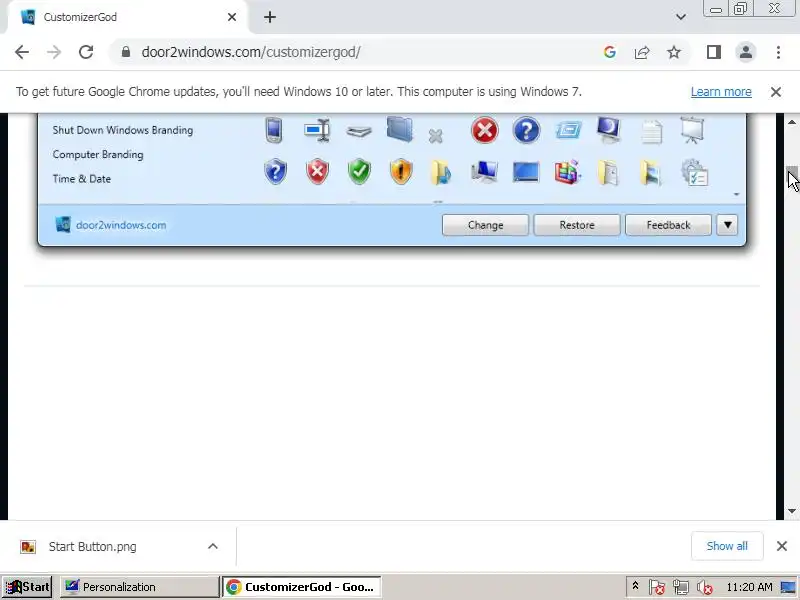Open a new tab

point(270,17)
